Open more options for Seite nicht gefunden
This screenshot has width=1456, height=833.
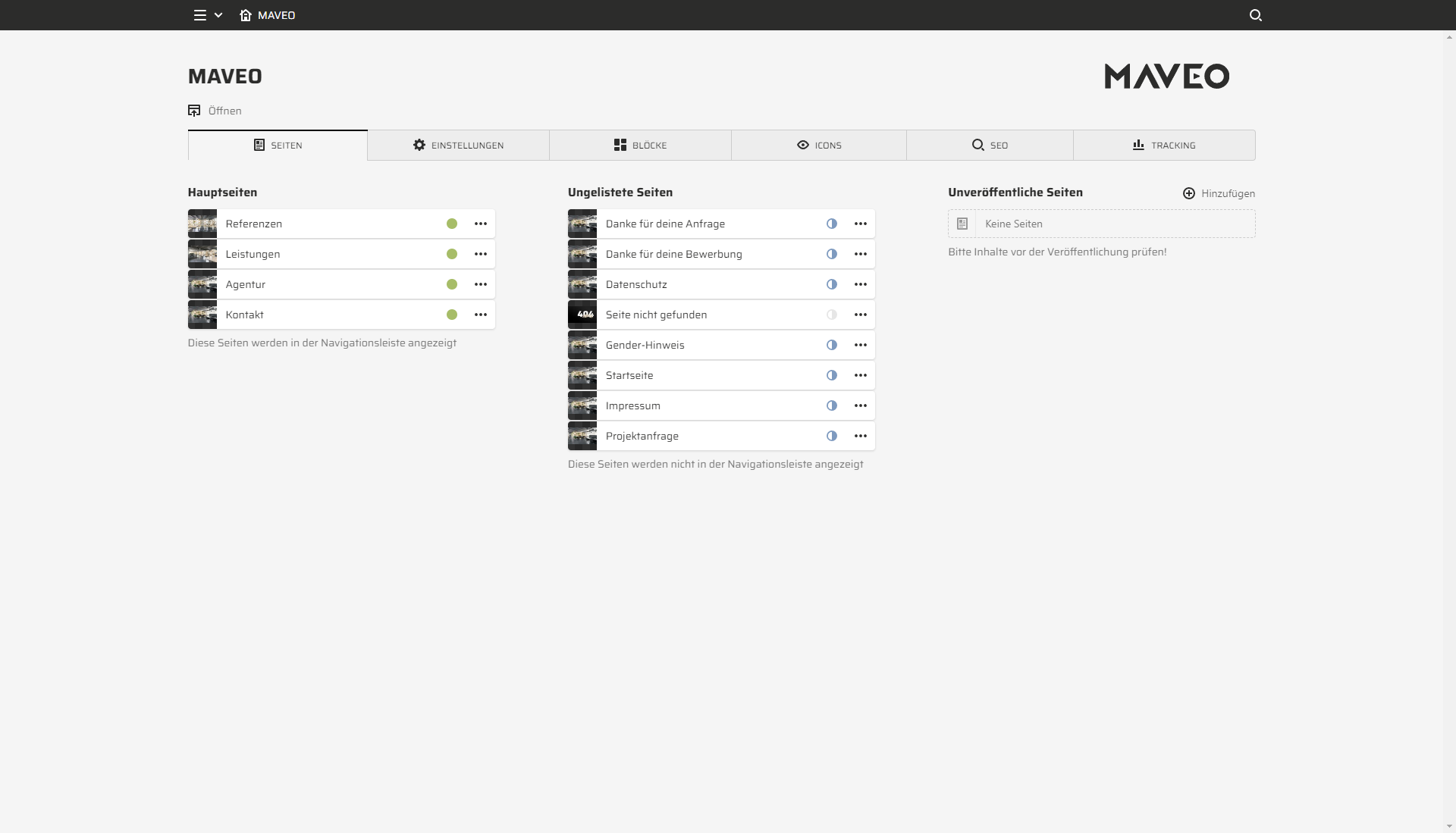coord(861,315)
